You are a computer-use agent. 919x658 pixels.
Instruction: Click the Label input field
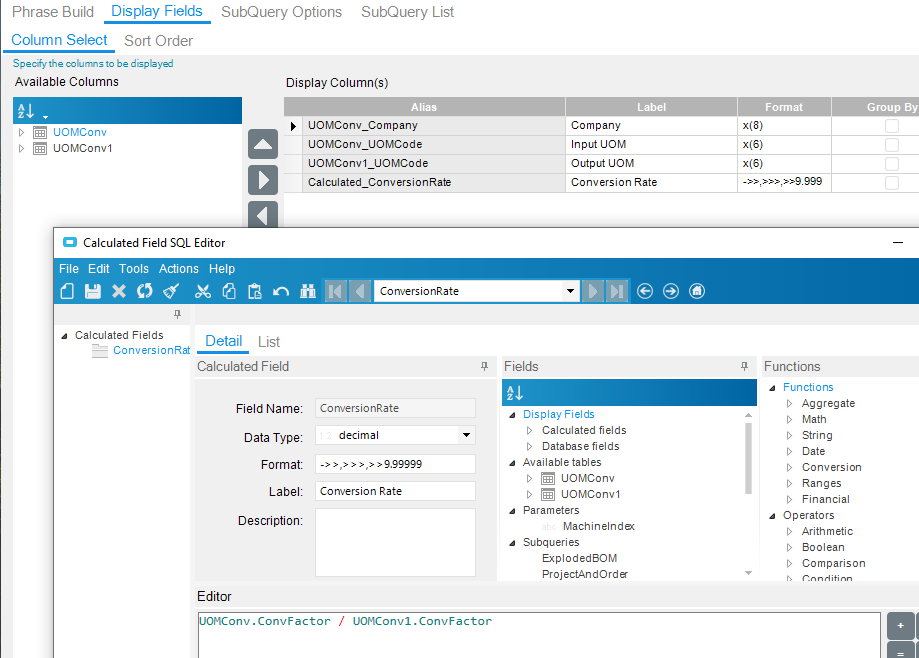coord(395,491)
